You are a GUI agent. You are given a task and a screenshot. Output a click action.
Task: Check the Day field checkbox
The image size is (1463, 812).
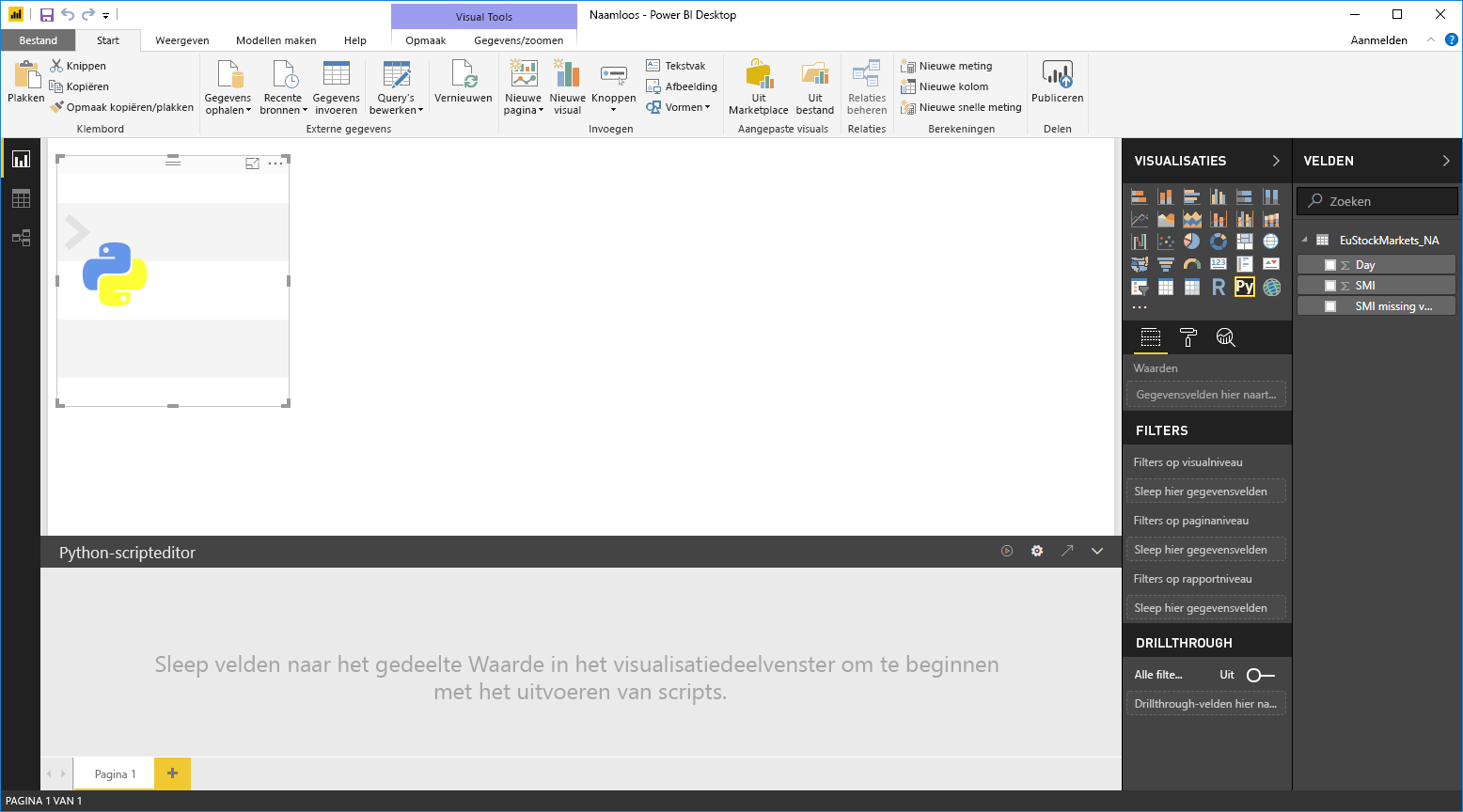pos(1329,264)
